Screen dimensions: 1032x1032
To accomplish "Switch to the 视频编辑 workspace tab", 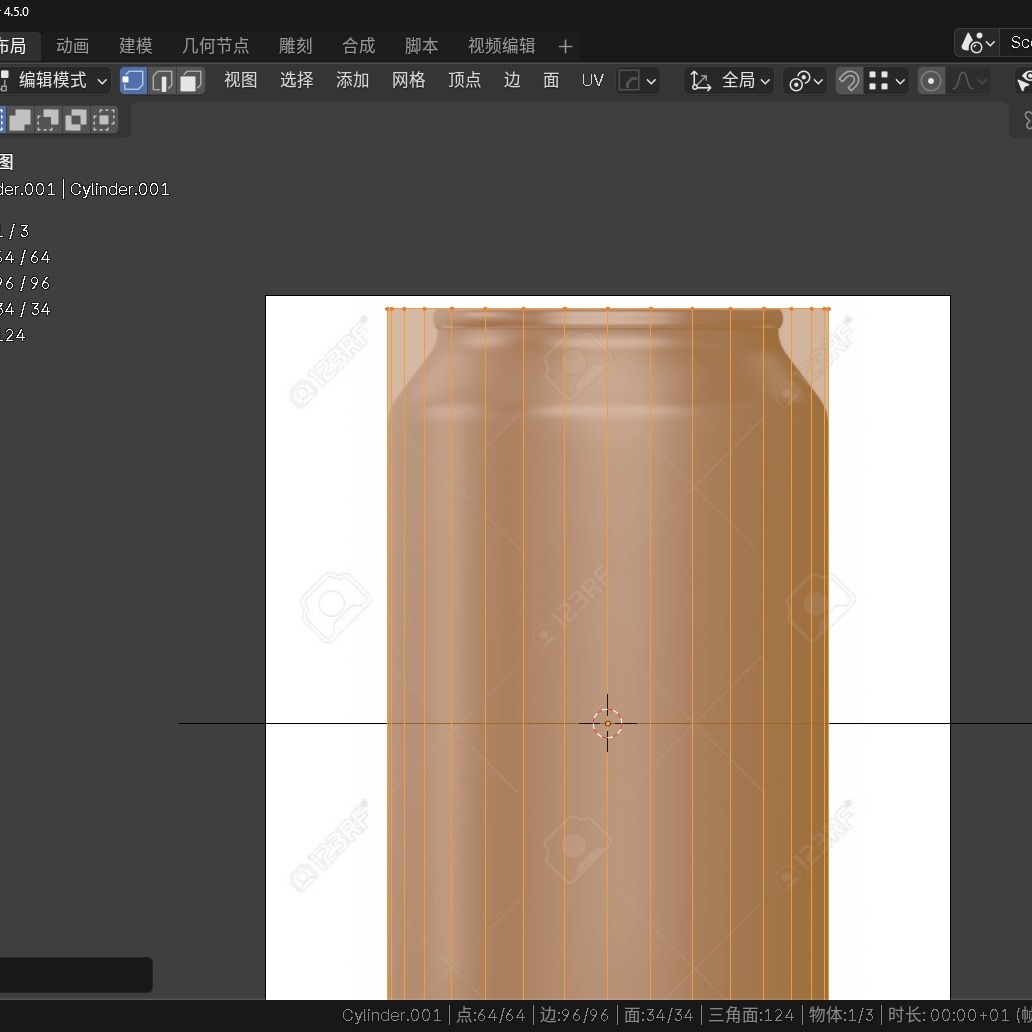I will click(501, 46).
